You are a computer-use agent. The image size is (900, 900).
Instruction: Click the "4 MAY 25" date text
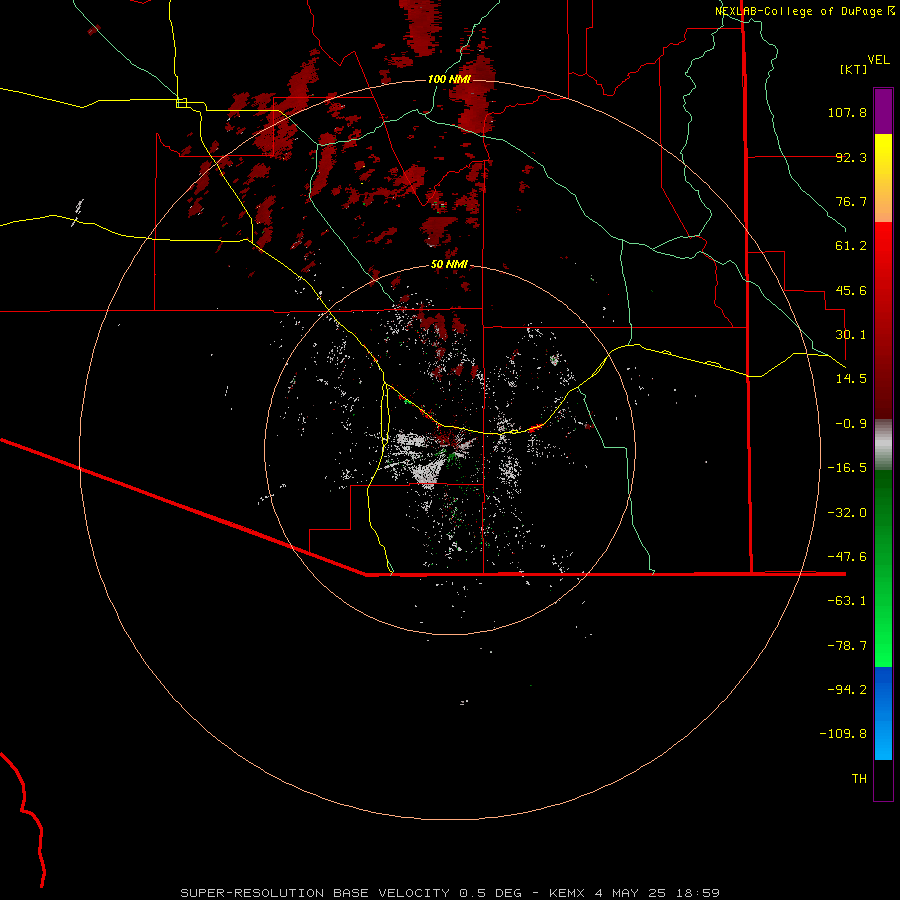point(630,893)
